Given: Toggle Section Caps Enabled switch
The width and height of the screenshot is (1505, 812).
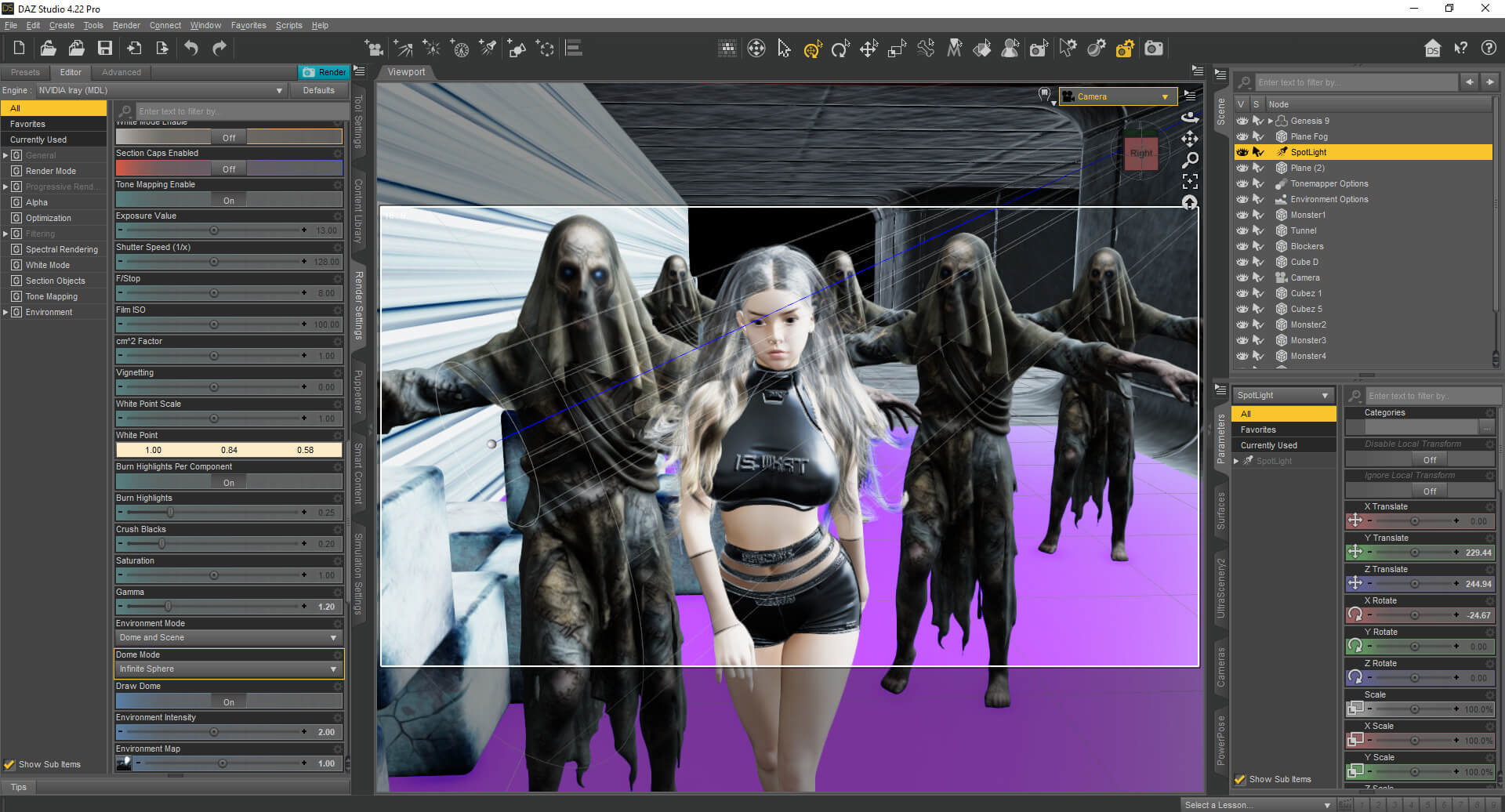Looking at the screenshot, I should point(229,169).
